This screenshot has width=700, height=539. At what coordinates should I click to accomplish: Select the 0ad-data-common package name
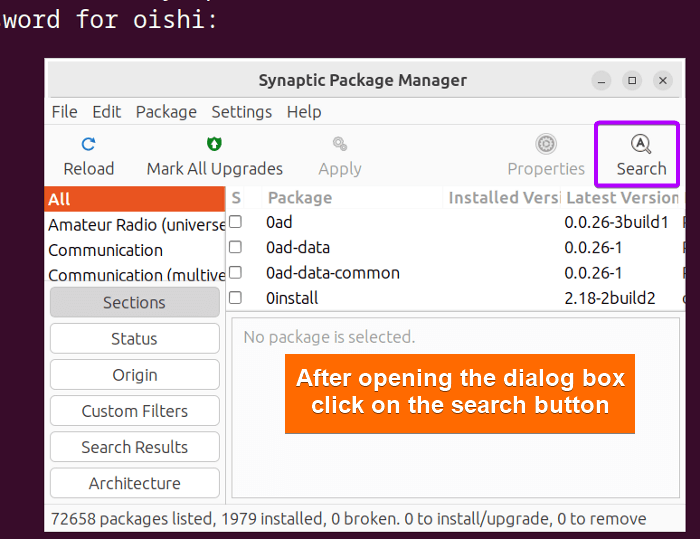click(x=333, y=273)
